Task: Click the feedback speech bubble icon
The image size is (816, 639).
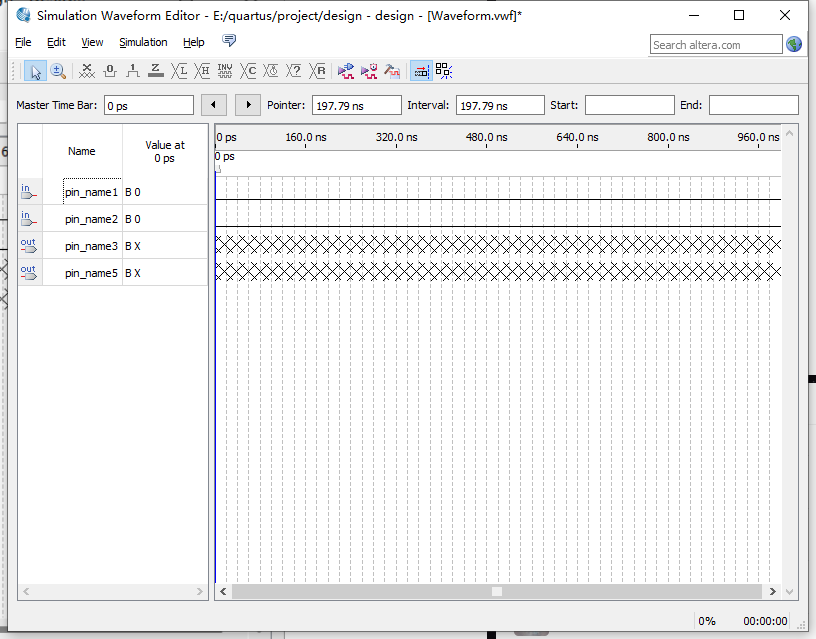Action: (229, 41)
